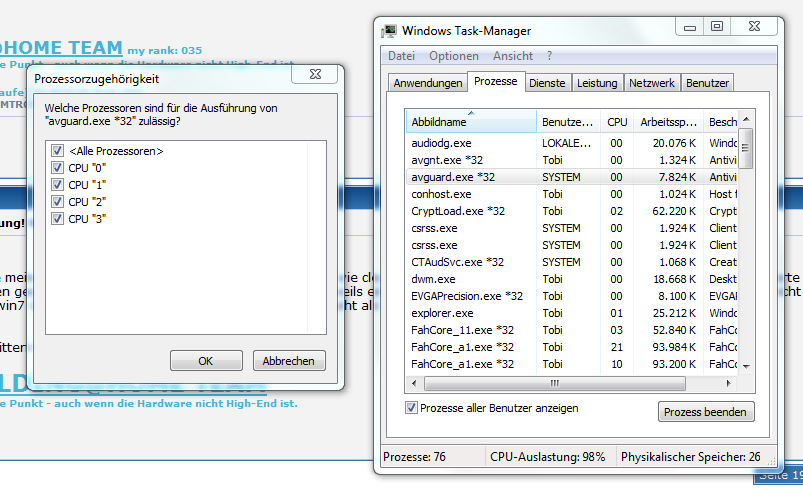Click Prozesse: 76 in status bar
The width and height of the screenshot is (803, 497).
[x=414, y=457]
